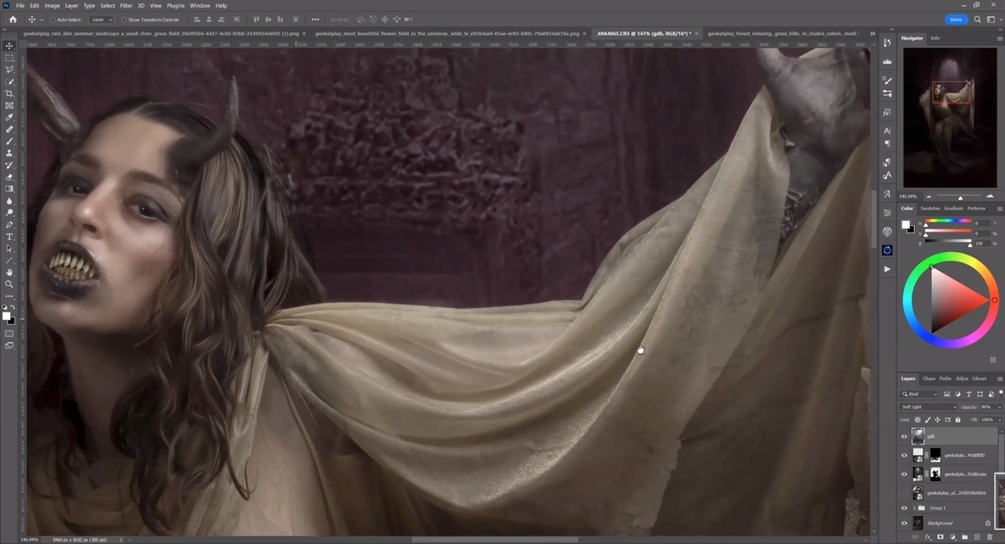Select the Rectangular Marquee tool
This screenshot has height=544, width=1005.
tap(9, 58)
